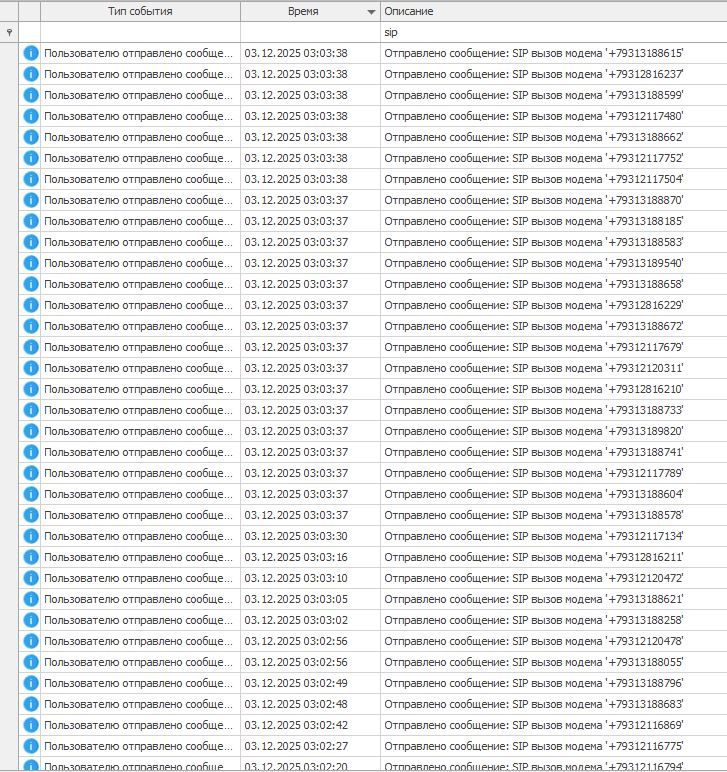Click info icon for modem +79312117134 row
The height and width of the screenshot is (772, 727).
click(x=30, y=536)
